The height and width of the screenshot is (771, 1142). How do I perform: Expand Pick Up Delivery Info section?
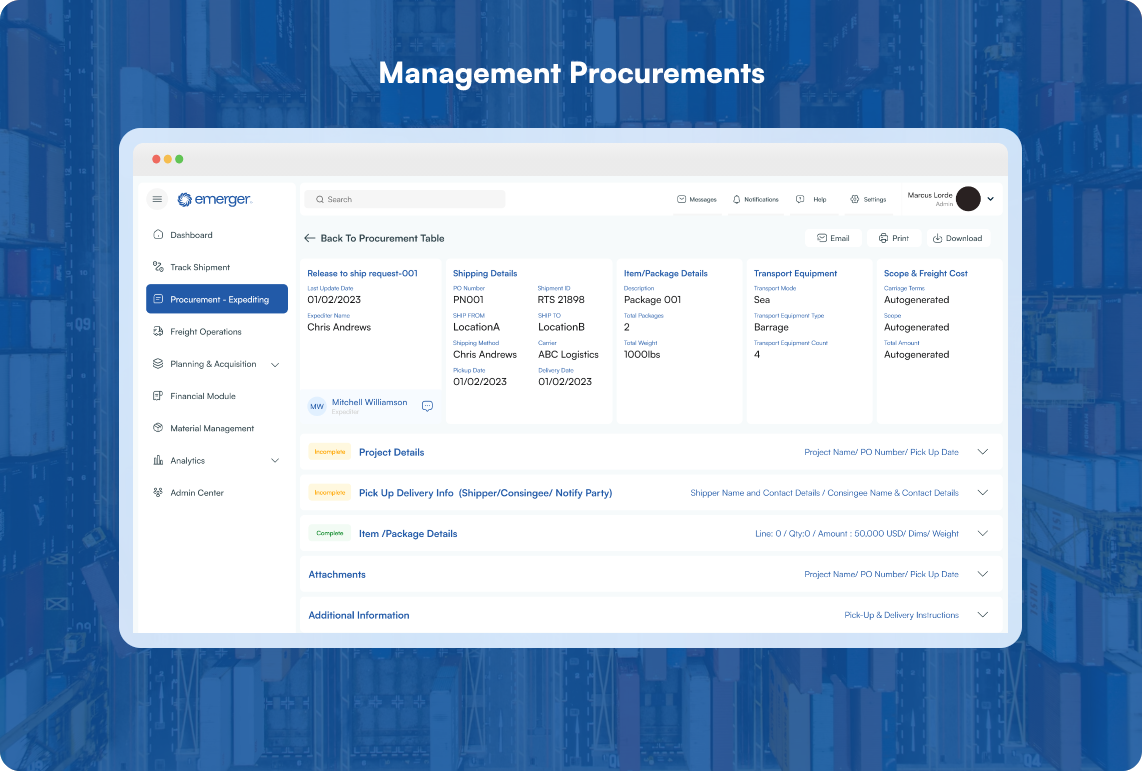[982, 493]
